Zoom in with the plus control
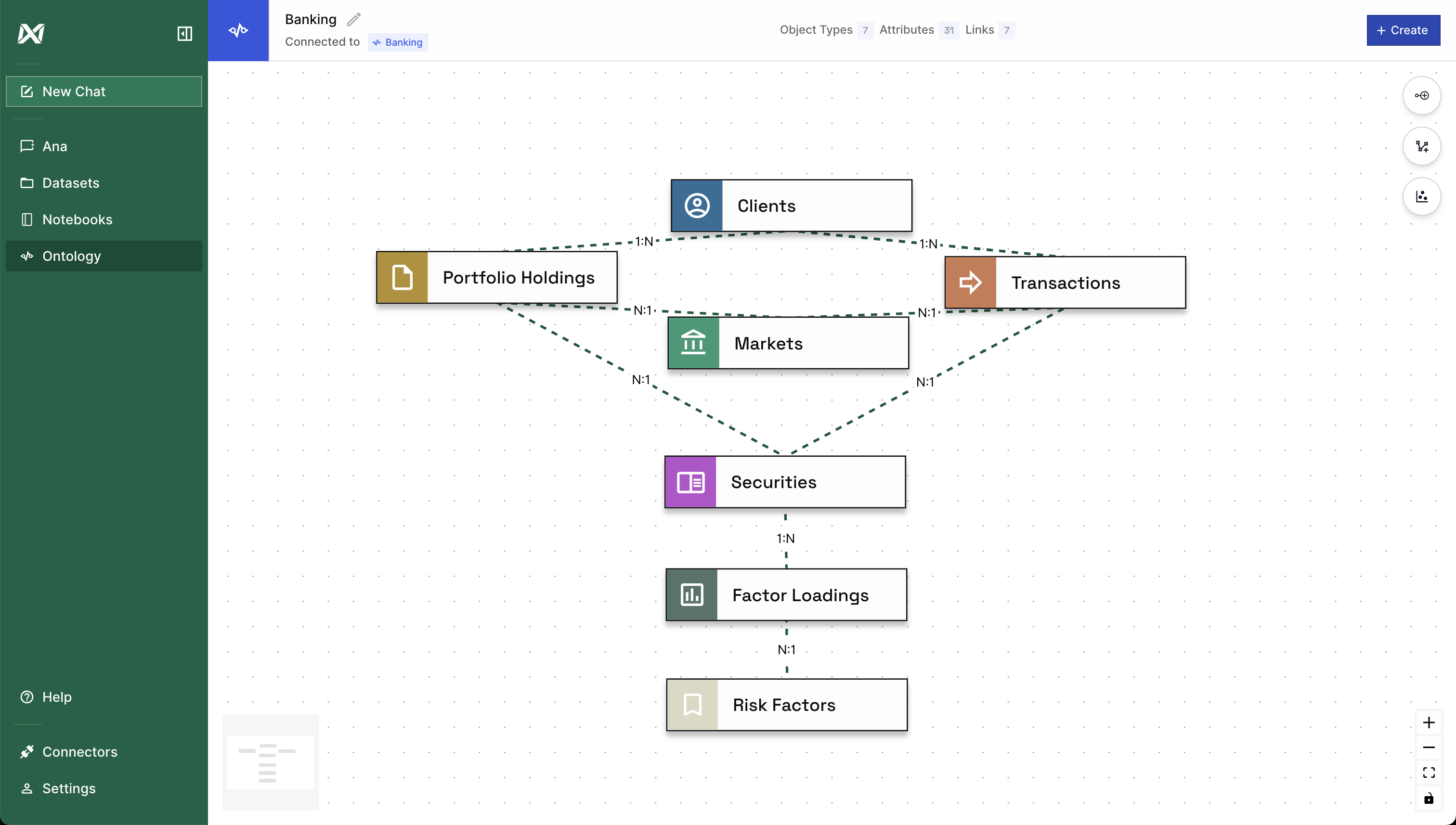 click(x=1428, y=722)
